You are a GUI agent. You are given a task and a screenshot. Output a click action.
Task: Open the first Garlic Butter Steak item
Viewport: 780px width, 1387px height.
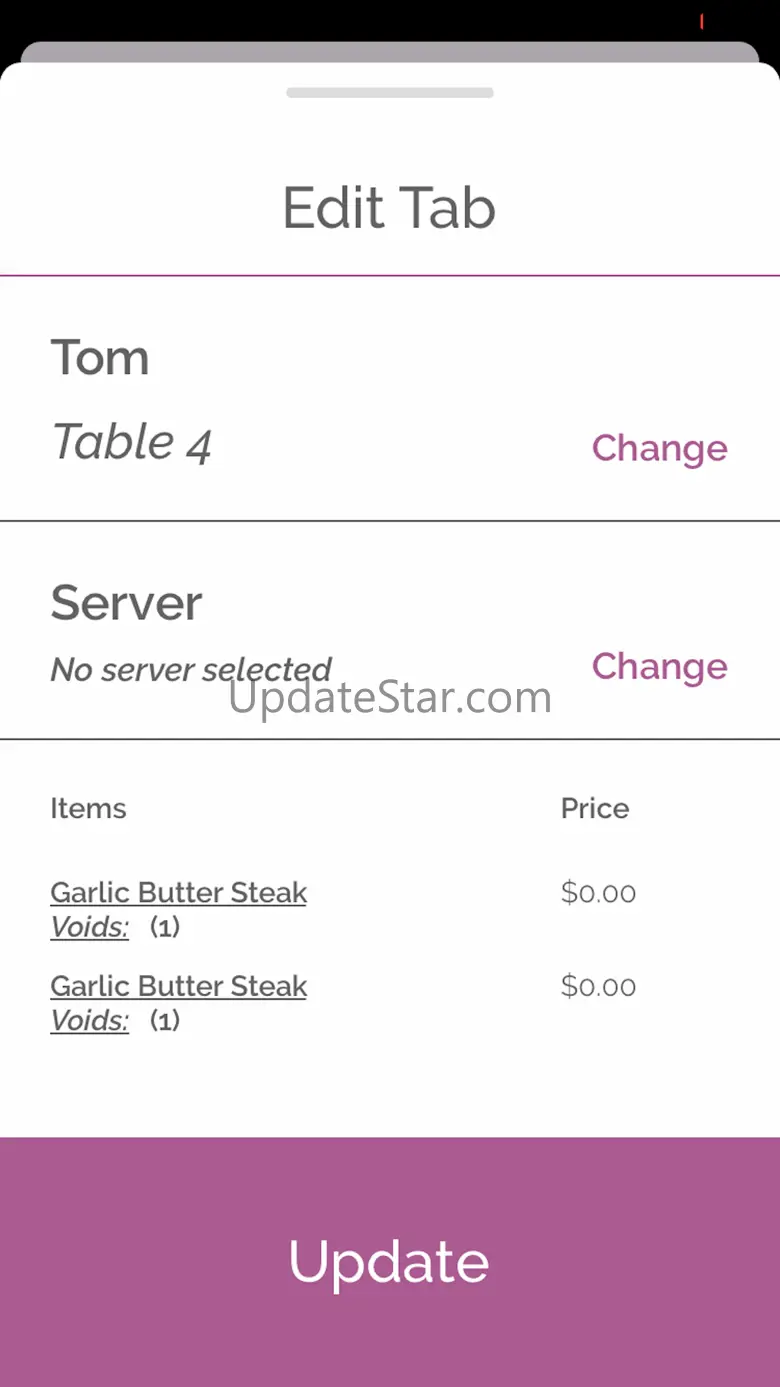pos(178,892)
